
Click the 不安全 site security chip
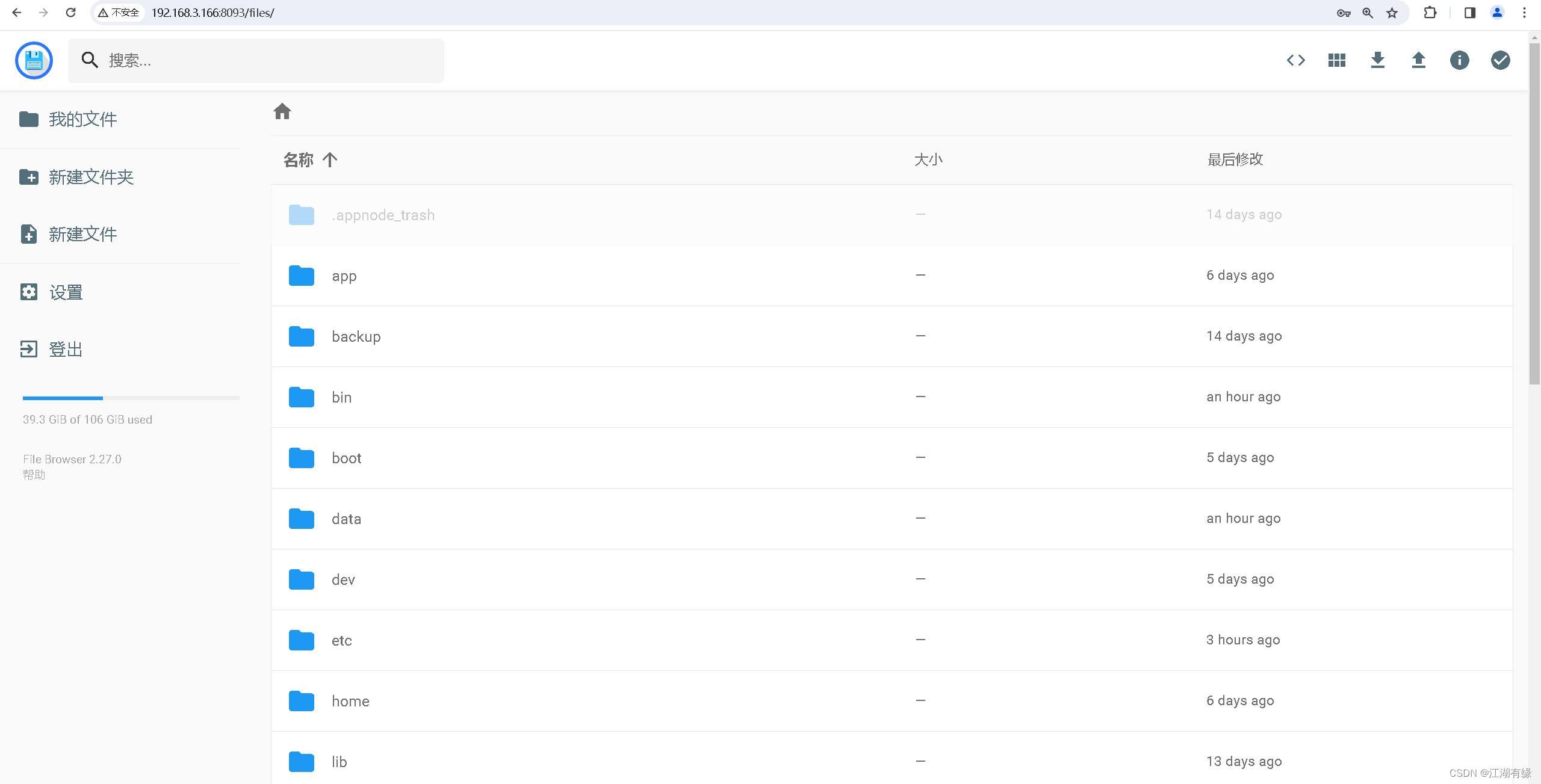click(119, 13)
